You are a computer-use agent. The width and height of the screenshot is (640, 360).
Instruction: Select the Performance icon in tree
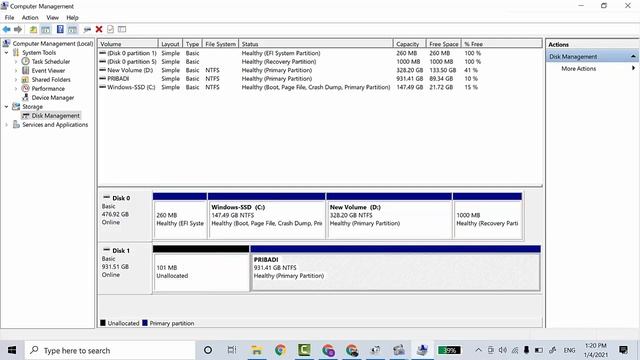[x=25, y=88]
